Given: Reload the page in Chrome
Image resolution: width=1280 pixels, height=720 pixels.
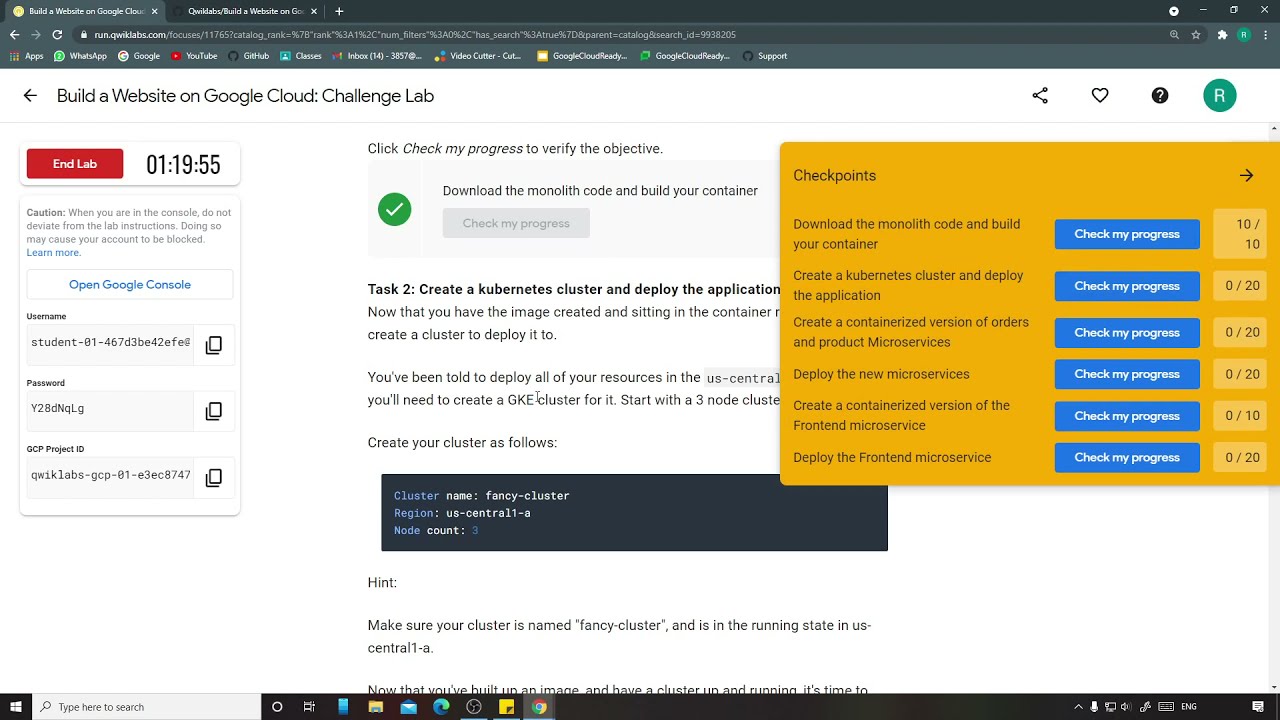Looking at the screenshot, I should point(58,35).
